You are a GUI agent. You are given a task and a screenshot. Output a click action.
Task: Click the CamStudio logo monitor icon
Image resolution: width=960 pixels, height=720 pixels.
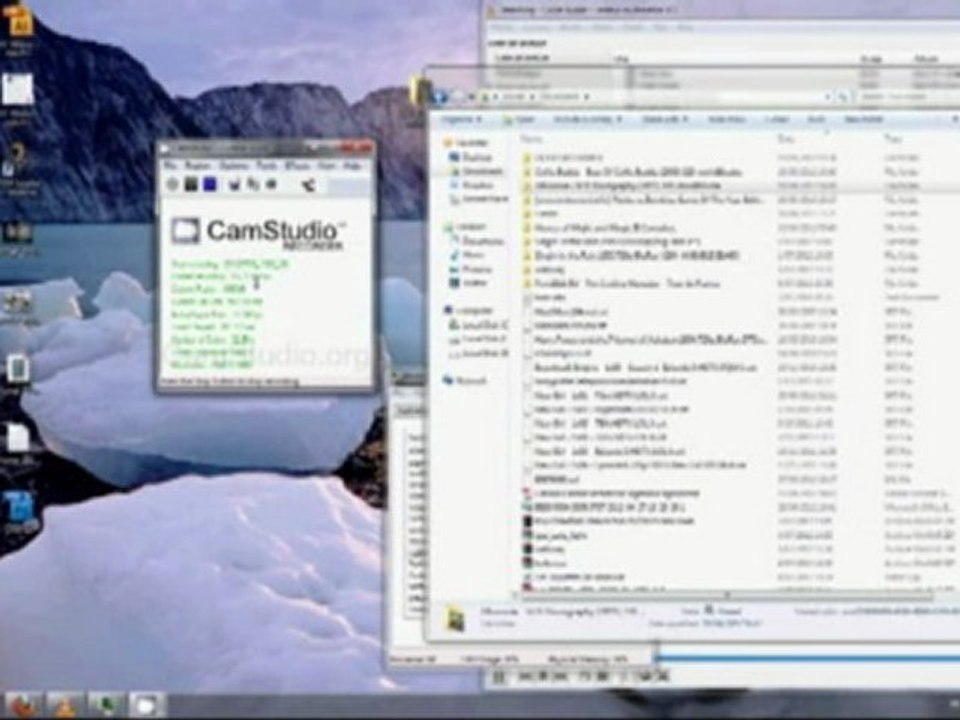pyautogui.click(x=185, y=231)
